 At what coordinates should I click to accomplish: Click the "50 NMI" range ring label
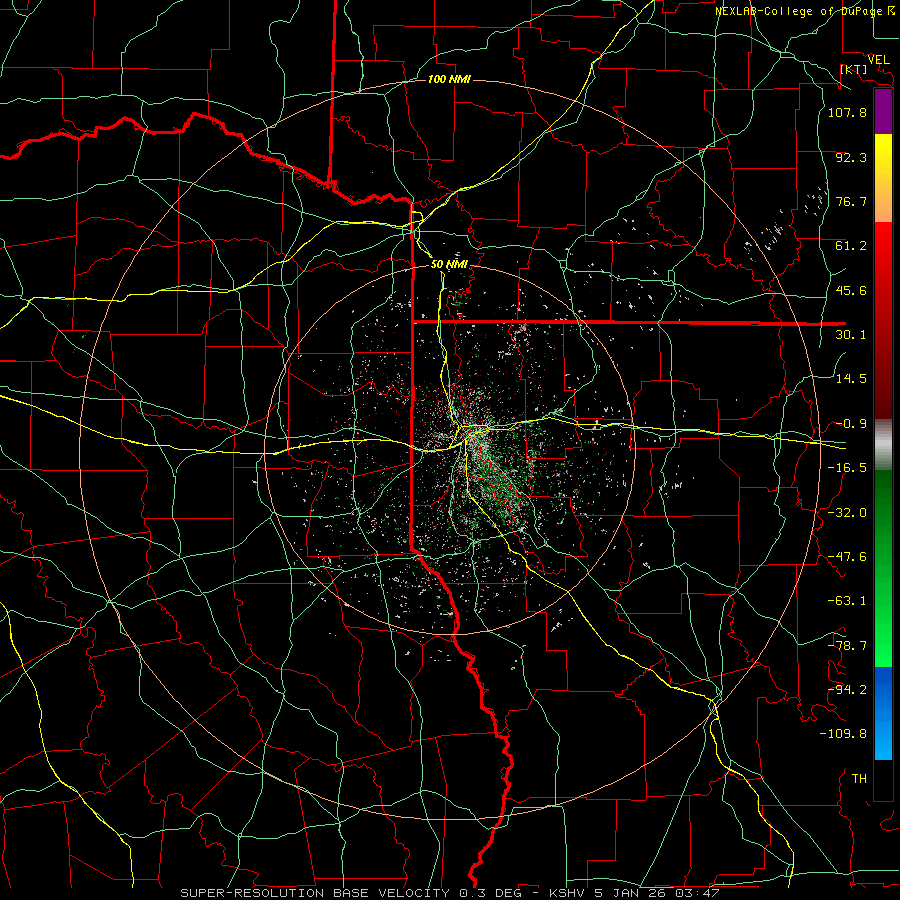click(449, 264)
